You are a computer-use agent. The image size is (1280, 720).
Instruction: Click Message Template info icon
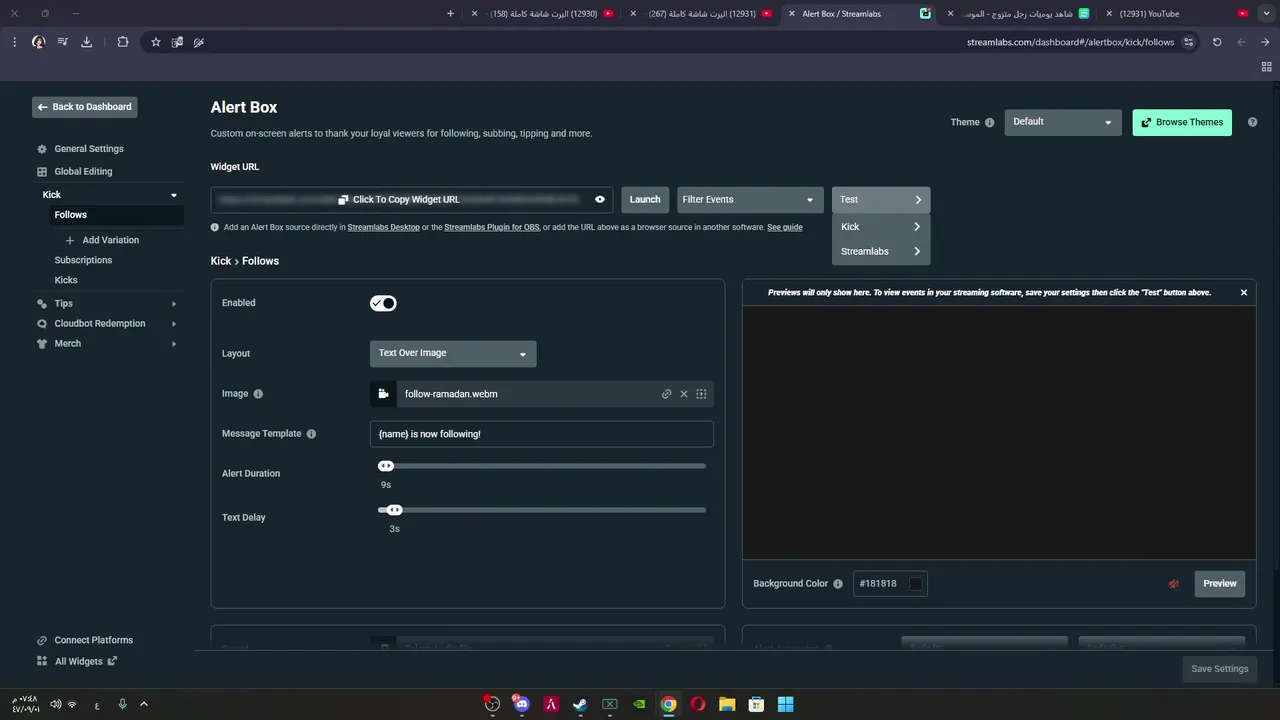pyautogui.click(x=311, y=434)
